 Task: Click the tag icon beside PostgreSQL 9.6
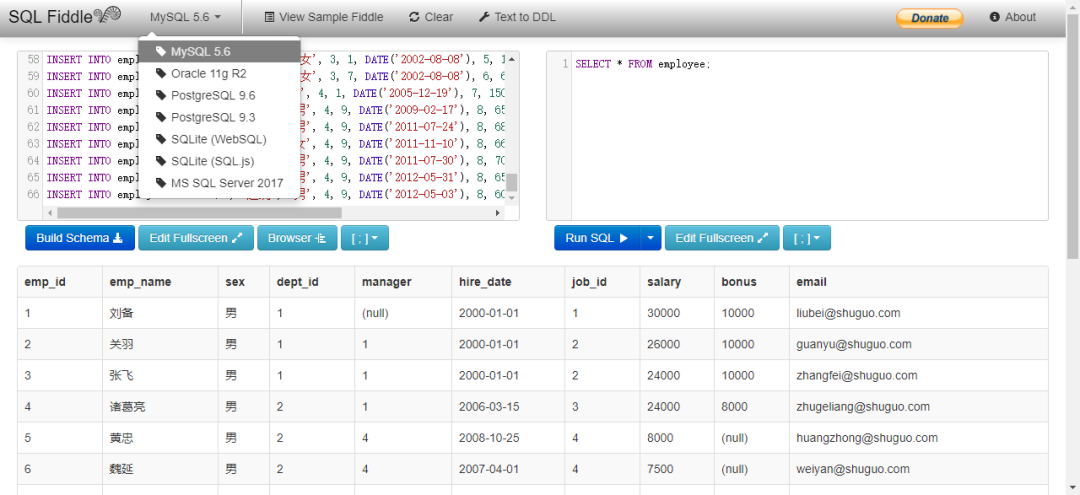(x=160, y=95)
